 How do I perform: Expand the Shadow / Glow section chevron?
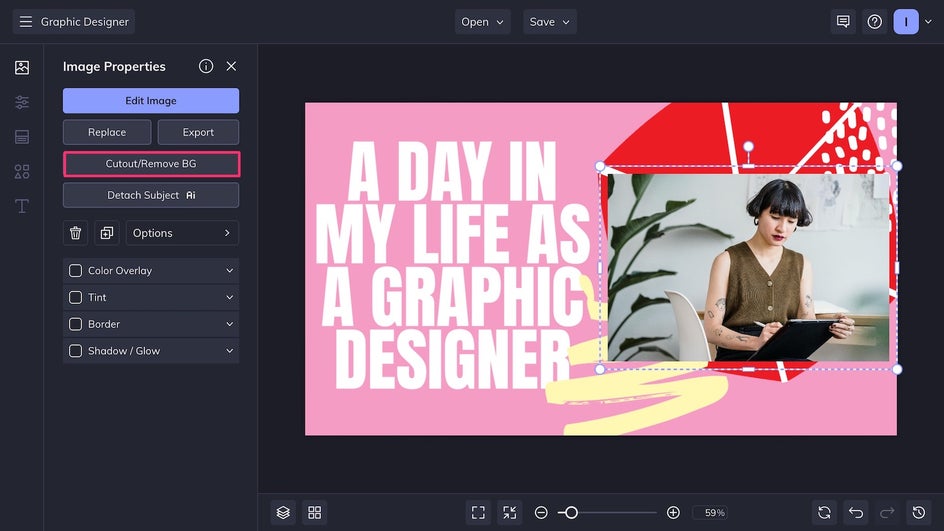tap(229, 351)
